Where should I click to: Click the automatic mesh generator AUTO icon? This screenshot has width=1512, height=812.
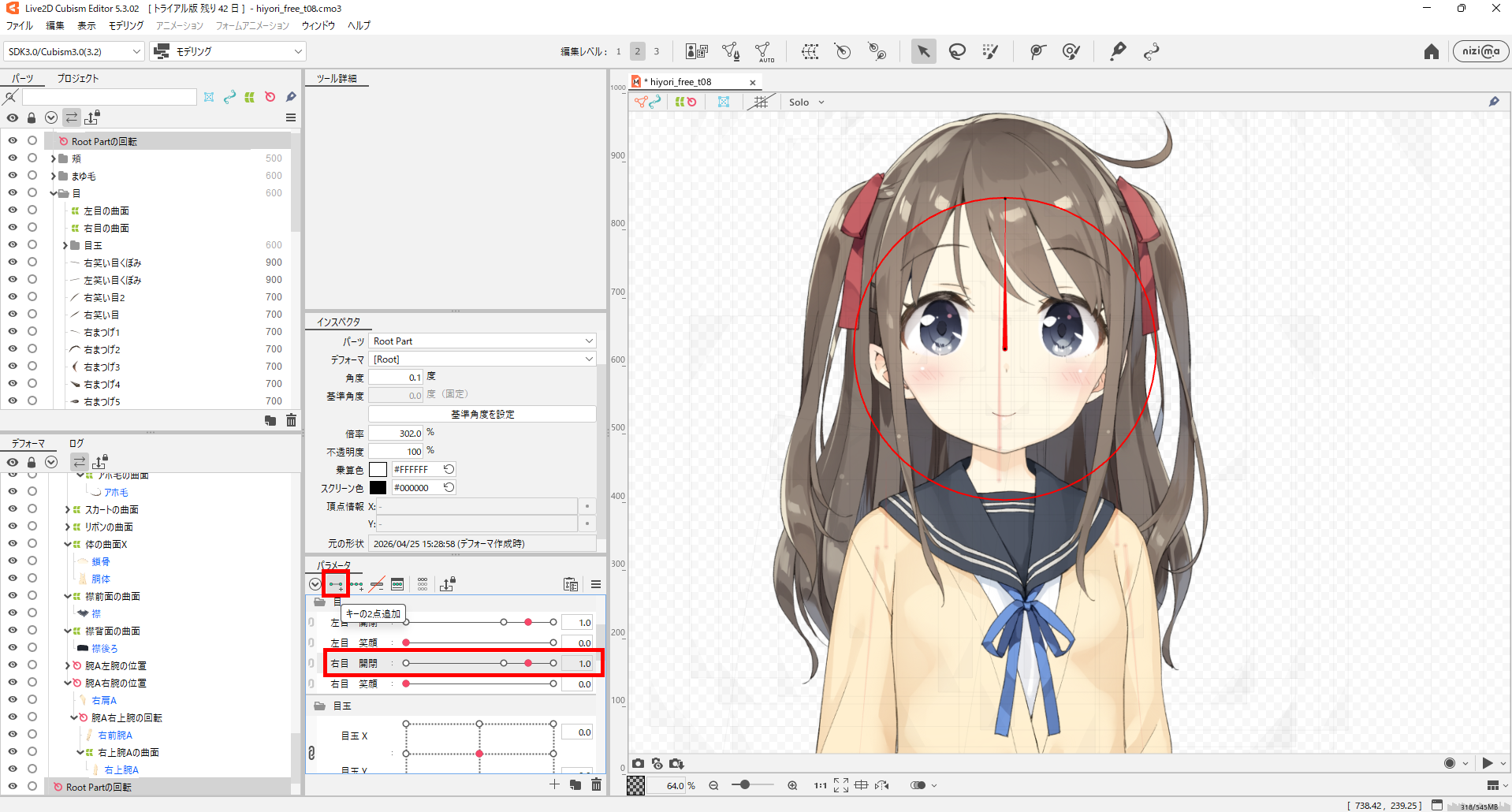tap(764, 52)
